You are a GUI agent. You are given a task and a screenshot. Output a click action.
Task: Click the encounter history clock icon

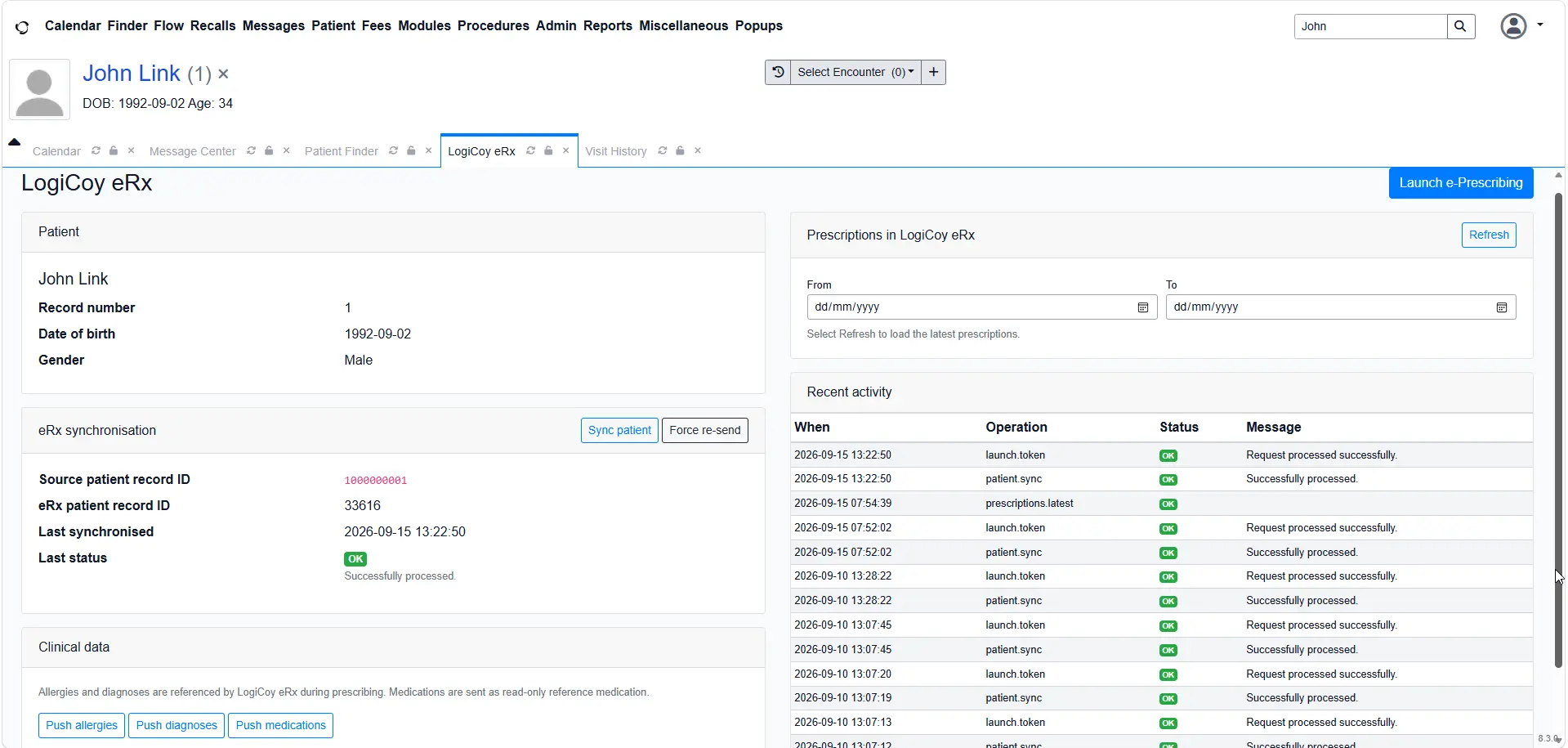778,72
